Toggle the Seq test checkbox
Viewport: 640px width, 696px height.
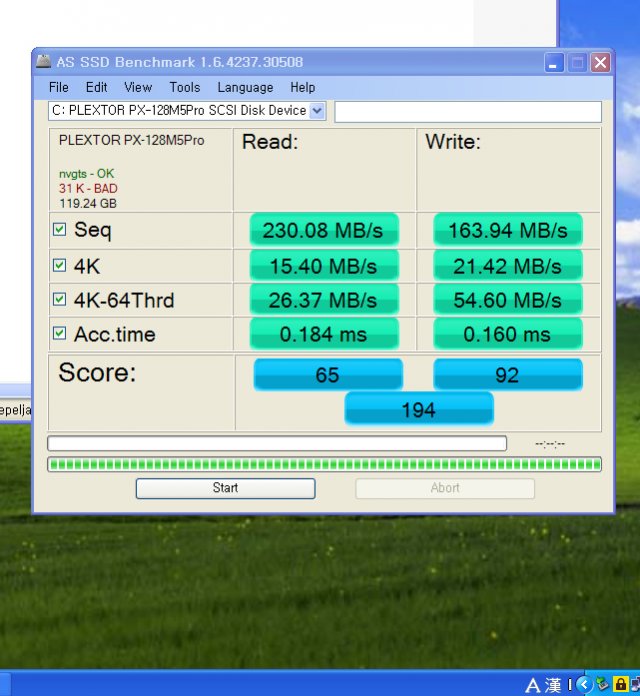[x=59, y=229]
